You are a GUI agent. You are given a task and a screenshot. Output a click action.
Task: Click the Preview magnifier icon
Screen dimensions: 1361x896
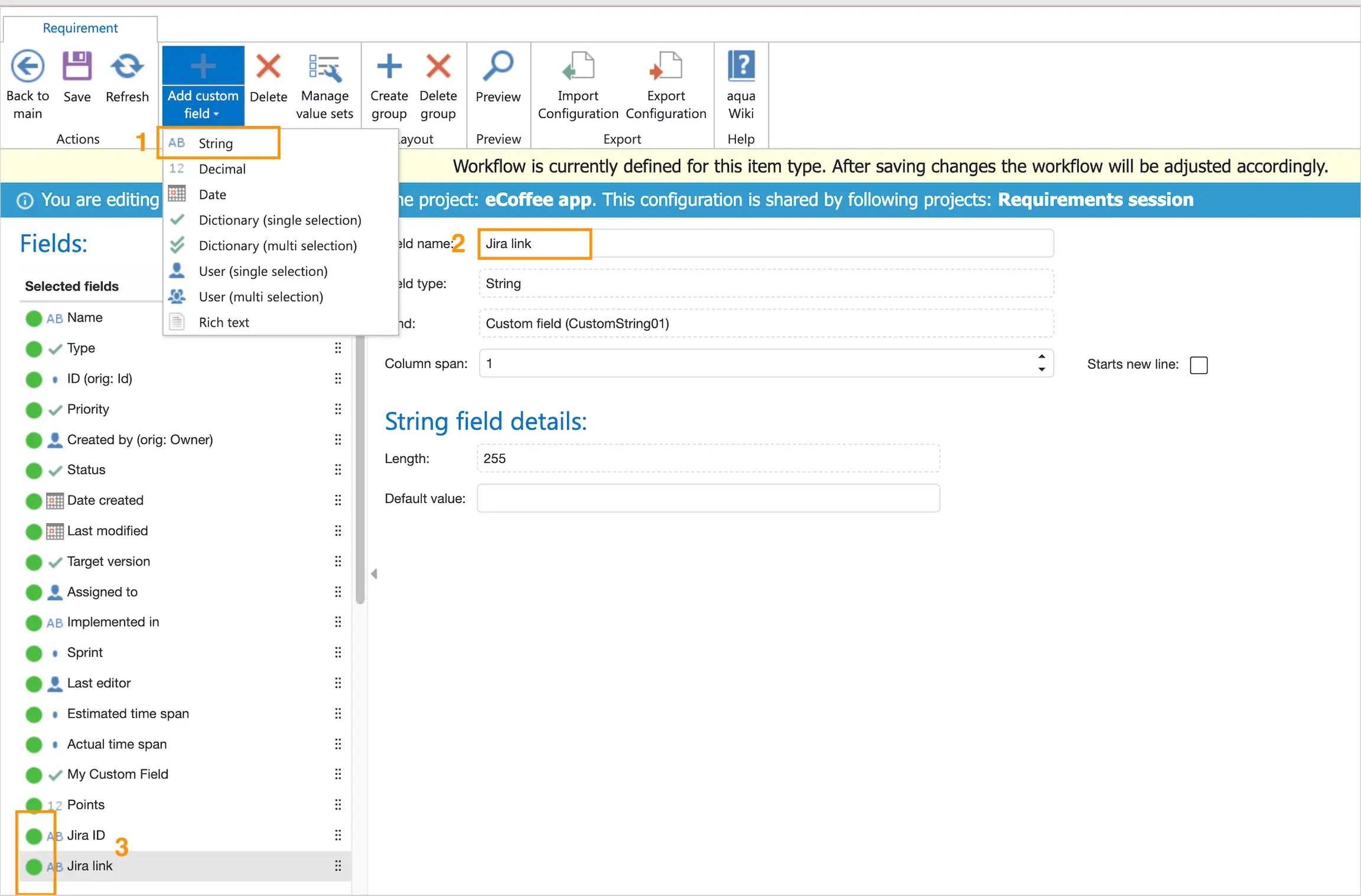coord(498,66)
